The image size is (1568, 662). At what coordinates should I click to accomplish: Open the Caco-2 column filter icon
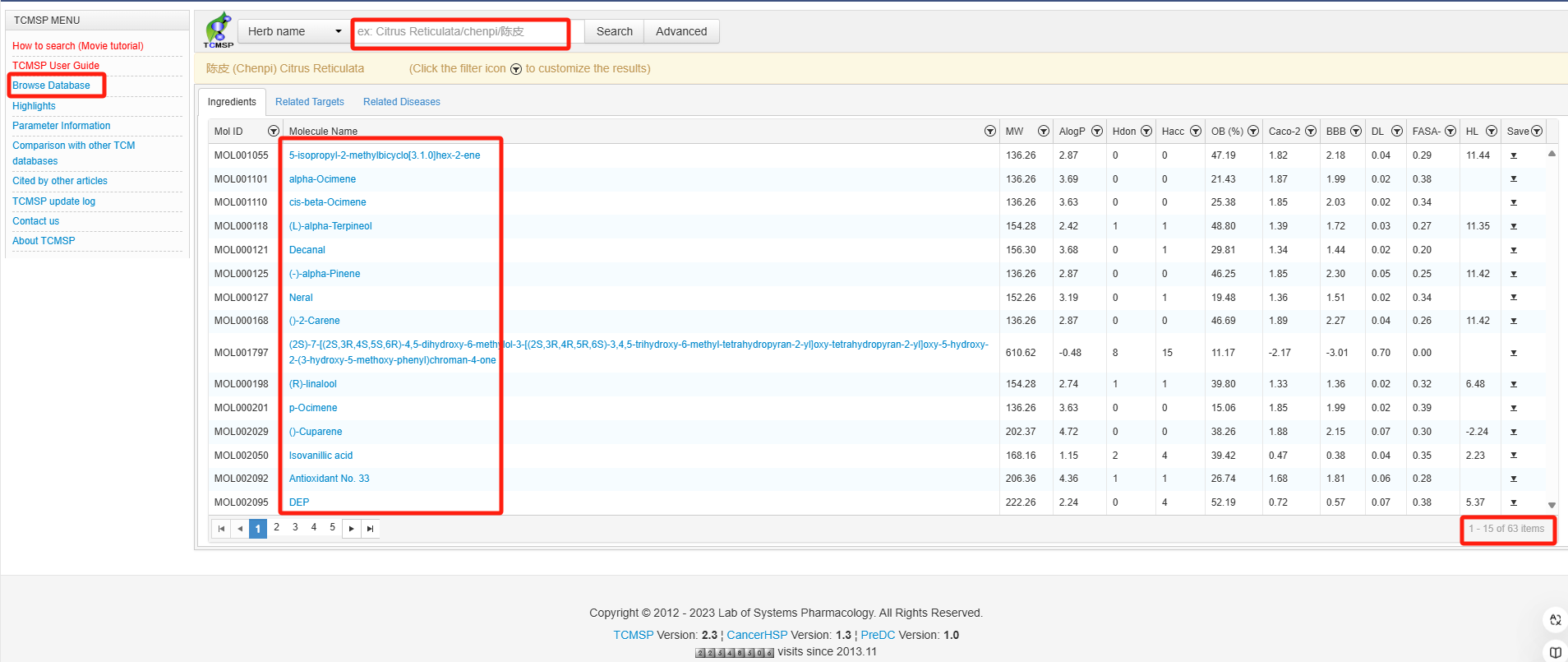pyautogui.click(x=1311, y=131)
